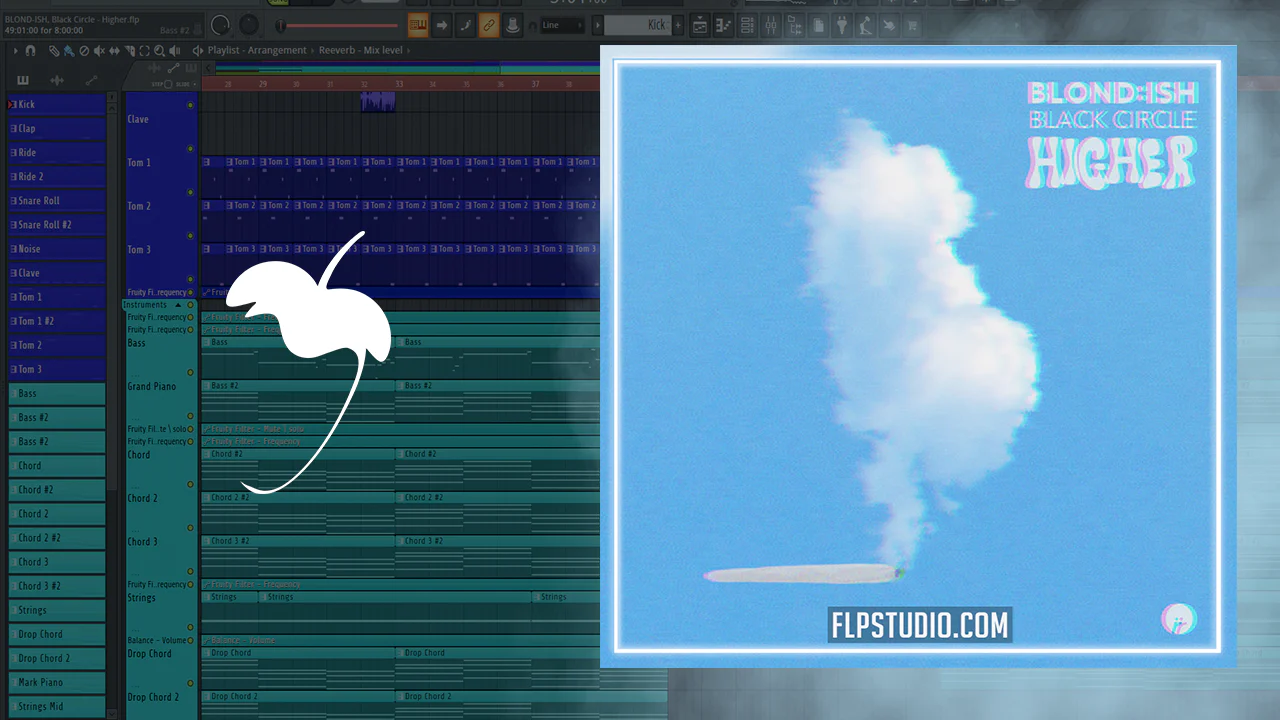Click the Reeverb breadcrumb item
1280x720 pixels.
tap(339, 50)
